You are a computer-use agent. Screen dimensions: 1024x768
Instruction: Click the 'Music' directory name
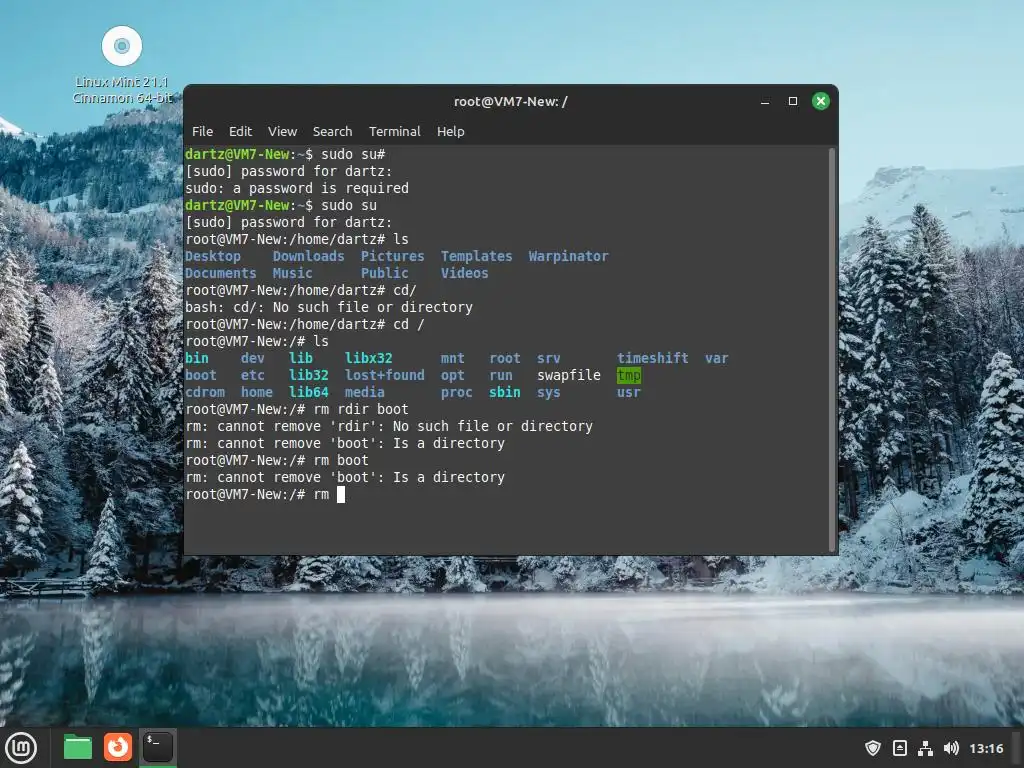click(x=293, y=273)
